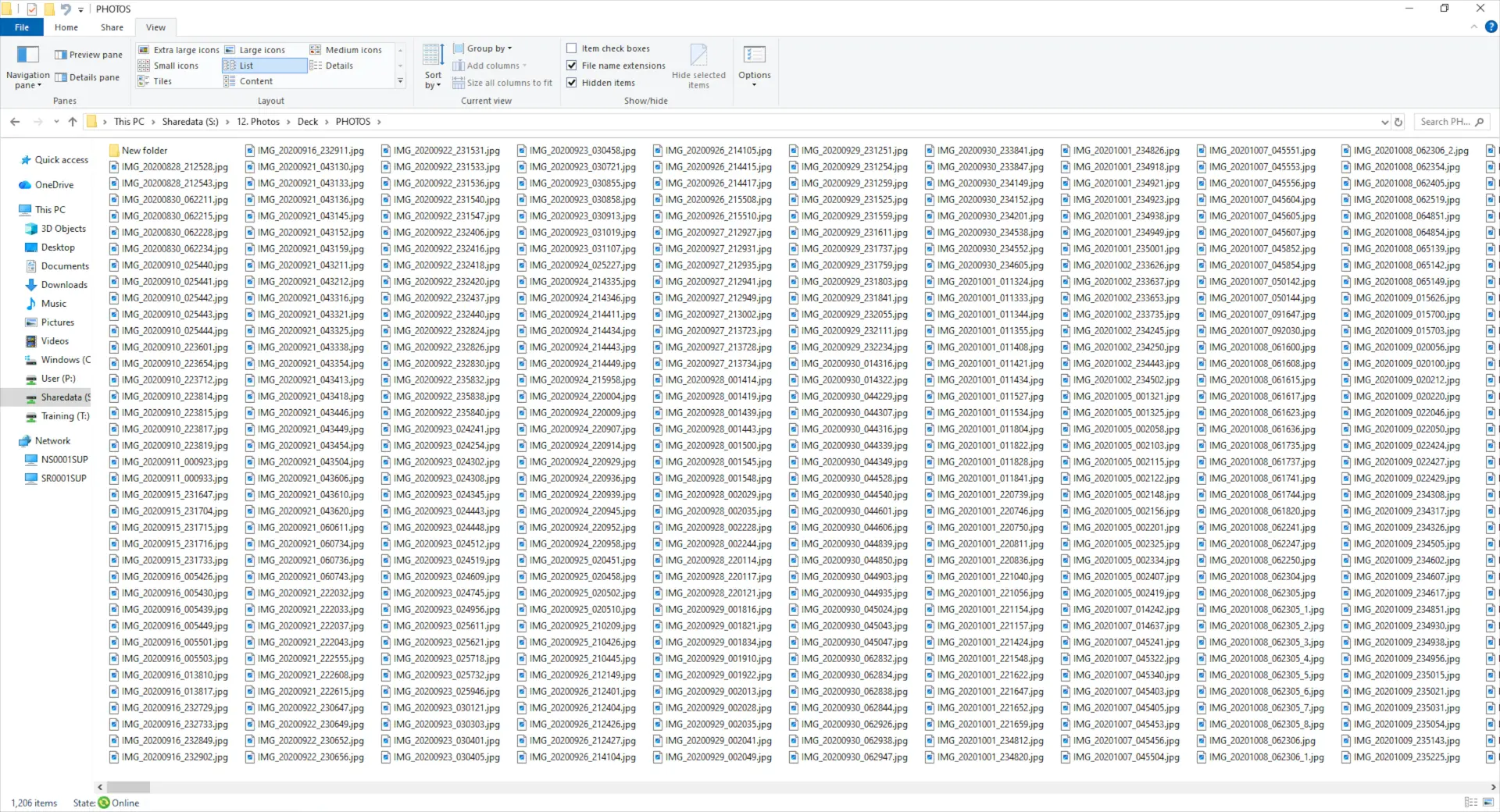
Task: Toggle the Details pane
Action: point(87,77)
